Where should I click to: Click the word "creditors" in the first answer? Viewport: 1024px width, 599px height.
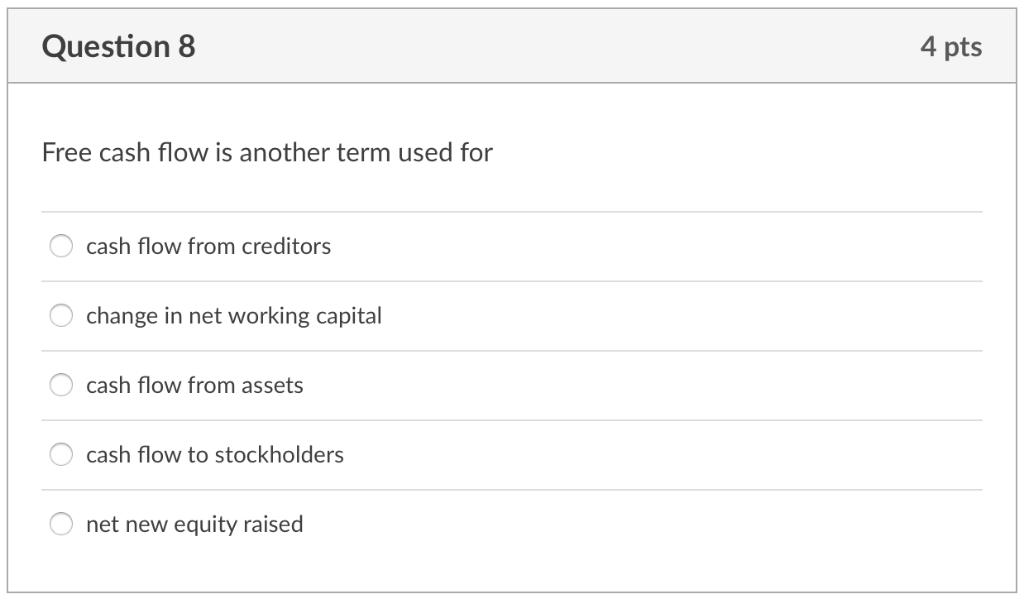pos(286,246)
